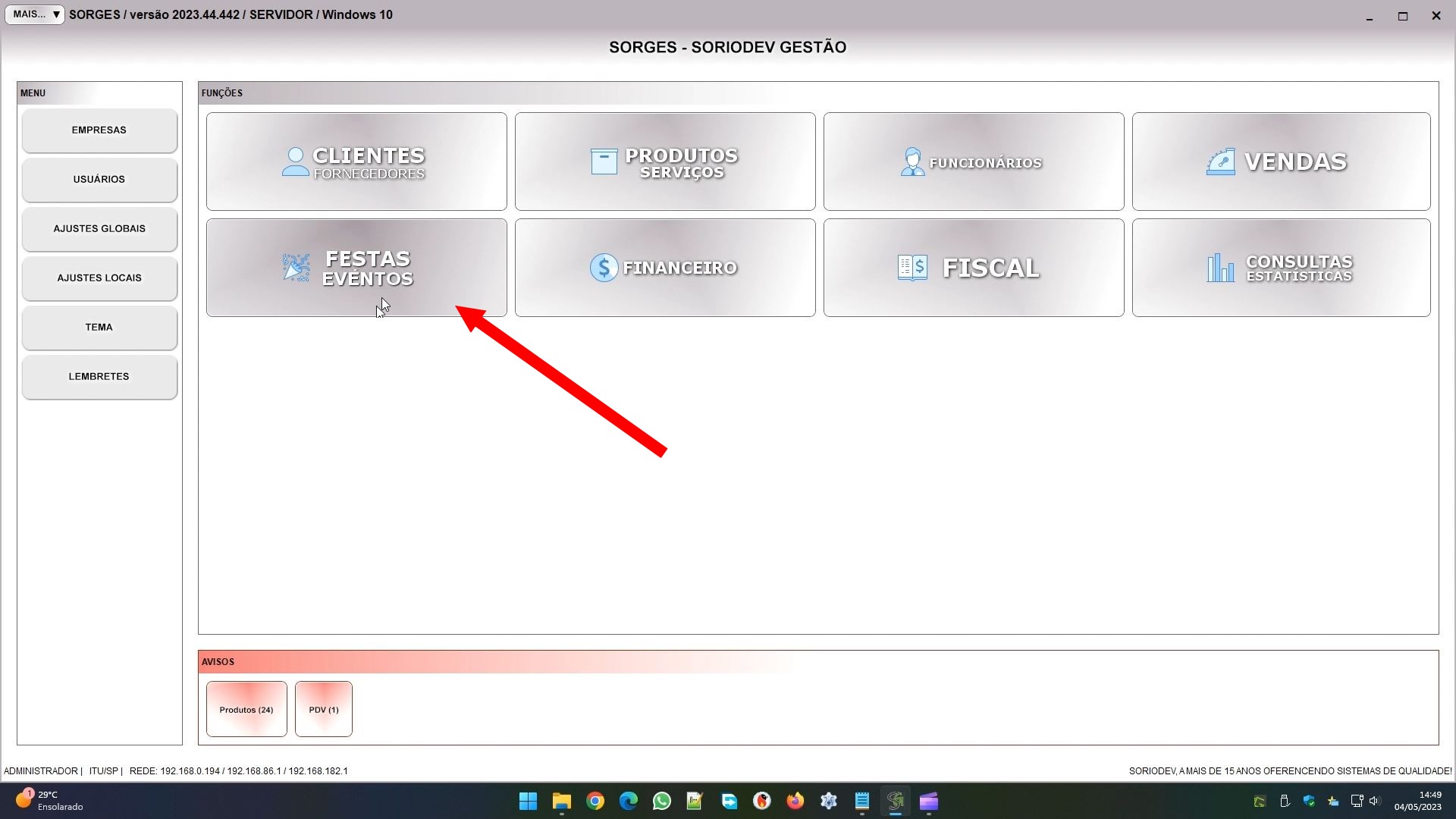Open the PDV (1) notice
The width and height of the screenshot is (1456, 819).
pos(324,709)
